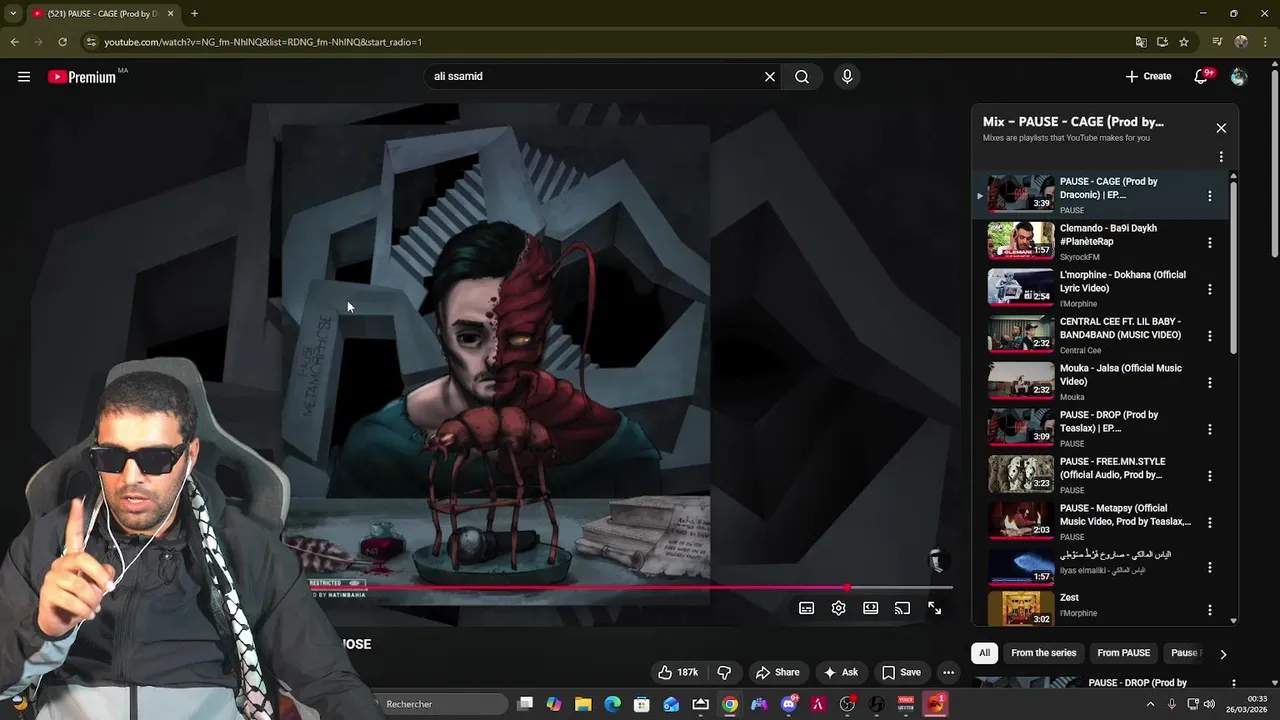
Task: Open the Create menu
Action: tap(1148, 76)
